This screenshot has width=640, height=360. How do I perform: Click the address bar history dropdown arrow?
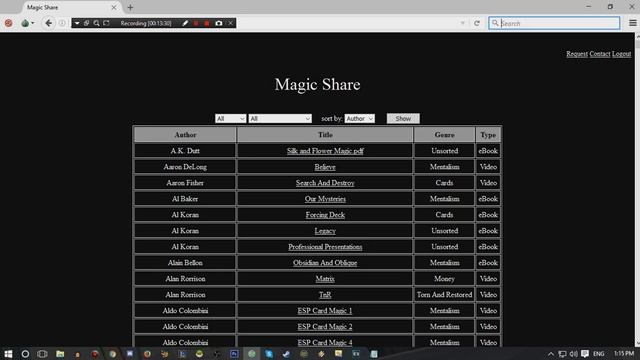coord(462,23)
